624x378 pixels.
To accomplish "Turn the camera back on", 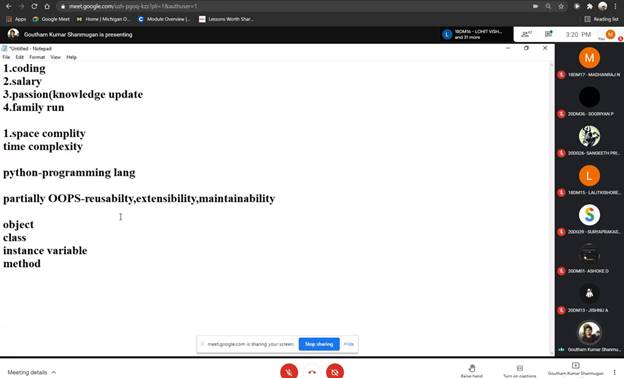I will [335, 372].
